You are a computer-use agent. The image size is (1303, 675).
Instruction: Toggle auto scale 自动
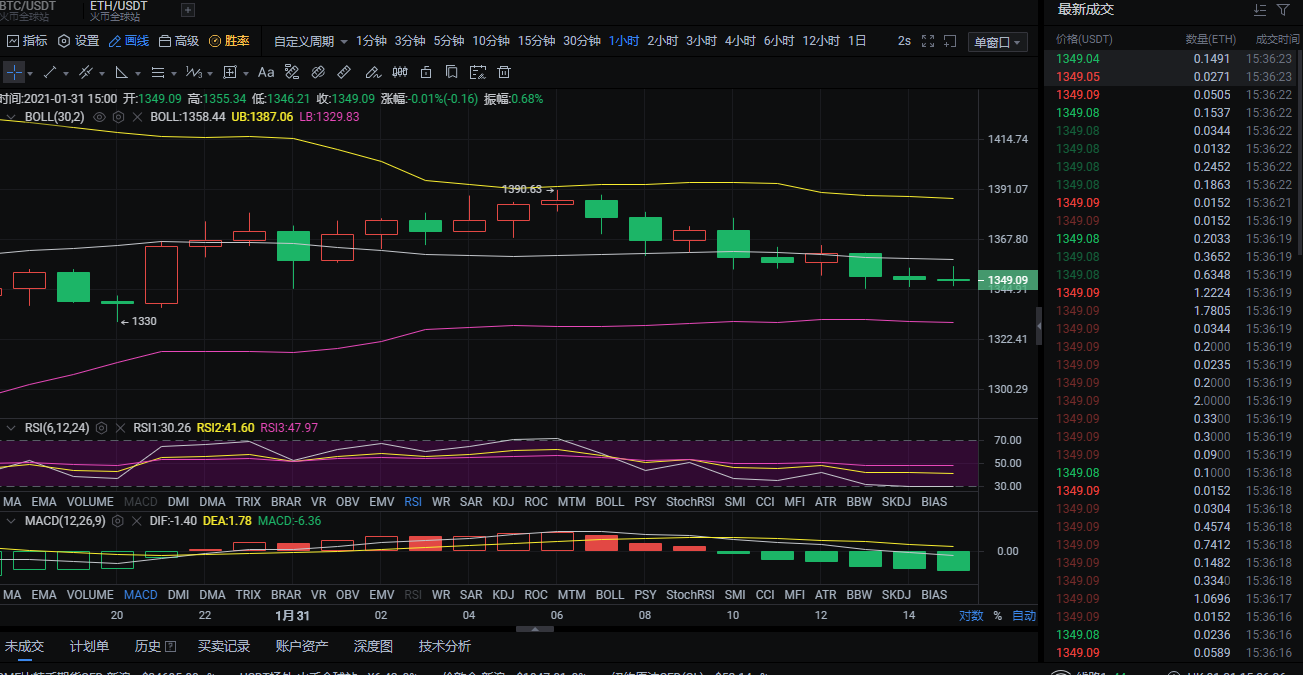[1024, 616]
